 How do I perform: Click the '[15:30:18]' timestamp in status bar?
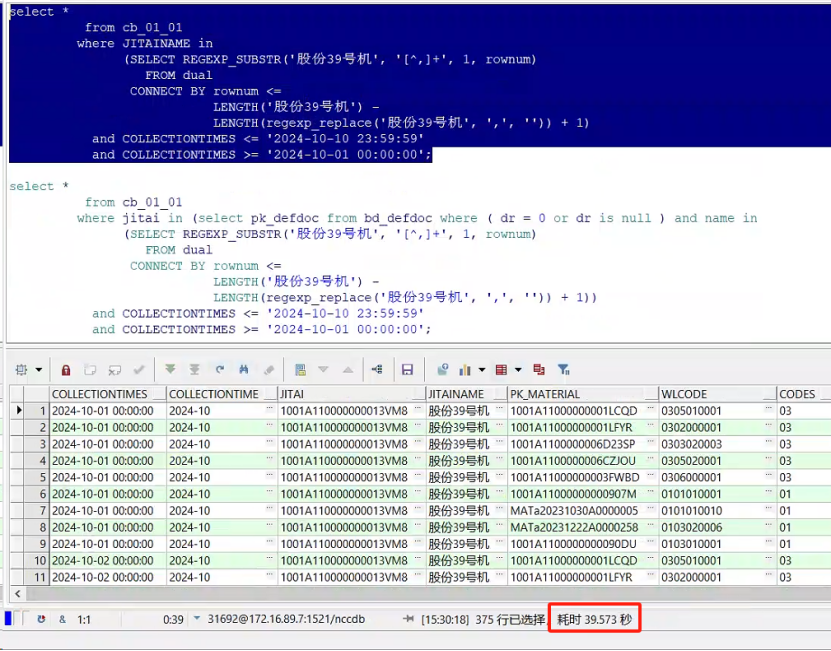point(445,620)
